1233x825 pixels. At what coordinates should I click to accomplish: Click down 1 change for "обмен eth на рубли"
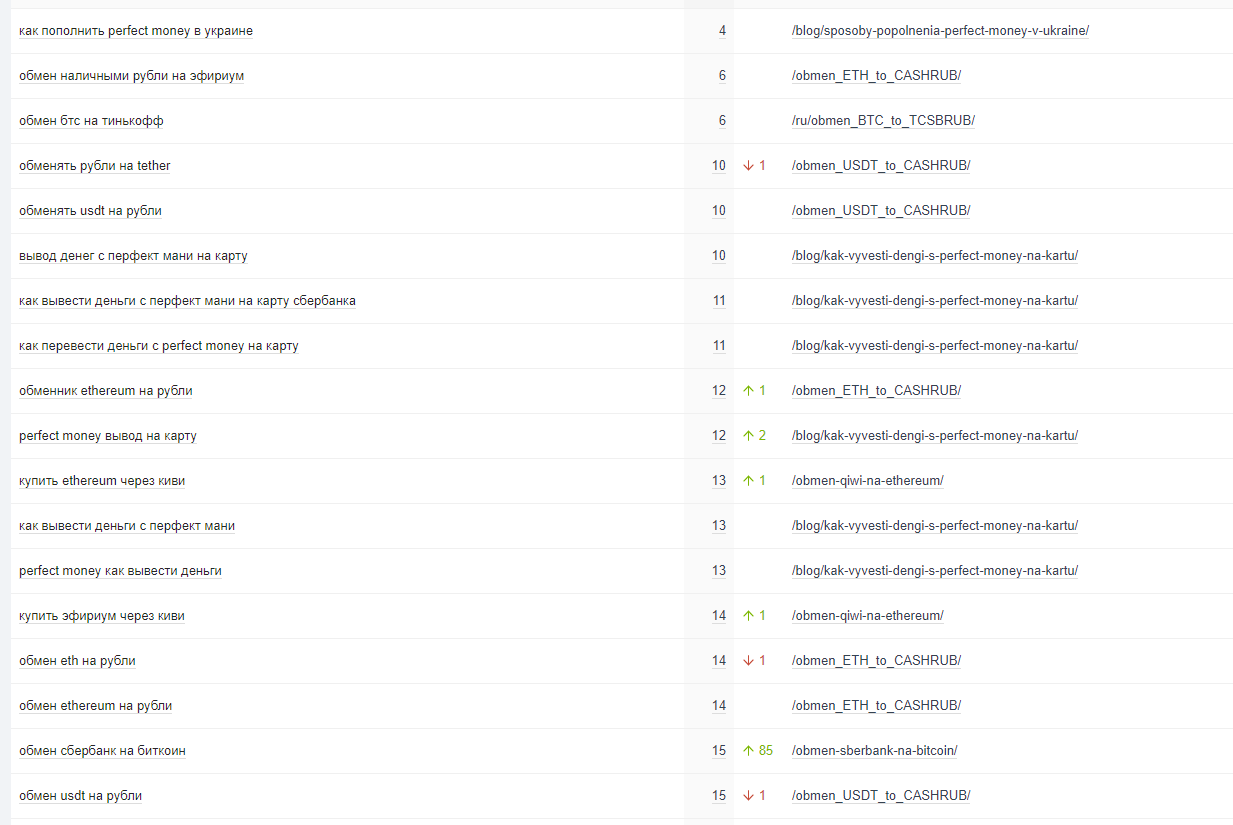click(x=754, y=661)
